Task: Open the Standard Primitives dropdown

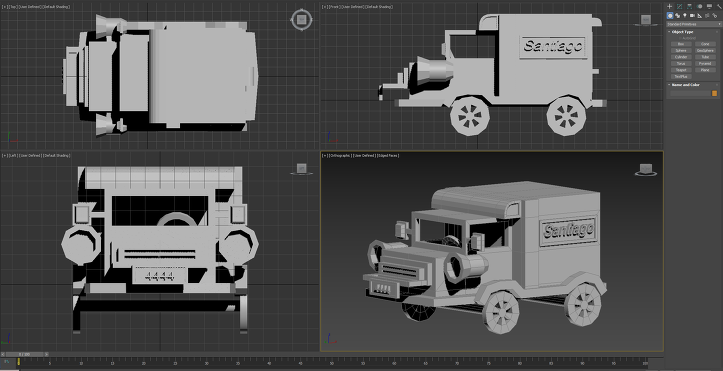Action: tap(693, 24)
